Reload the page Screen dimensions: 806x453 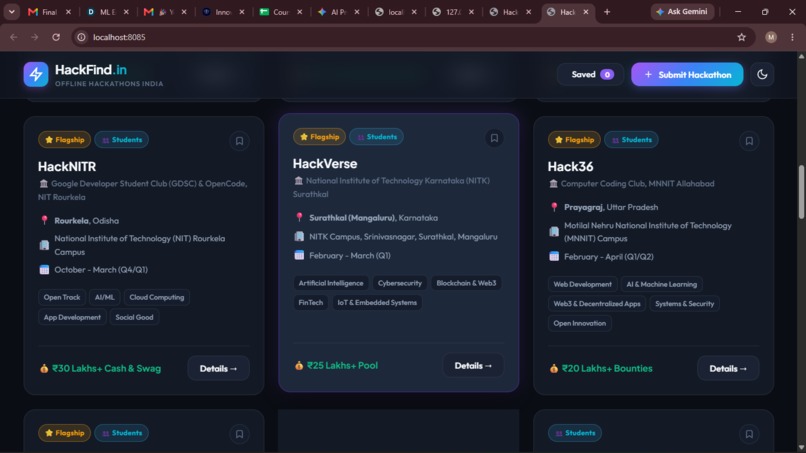pyautogui.click(x=56, y=37)
